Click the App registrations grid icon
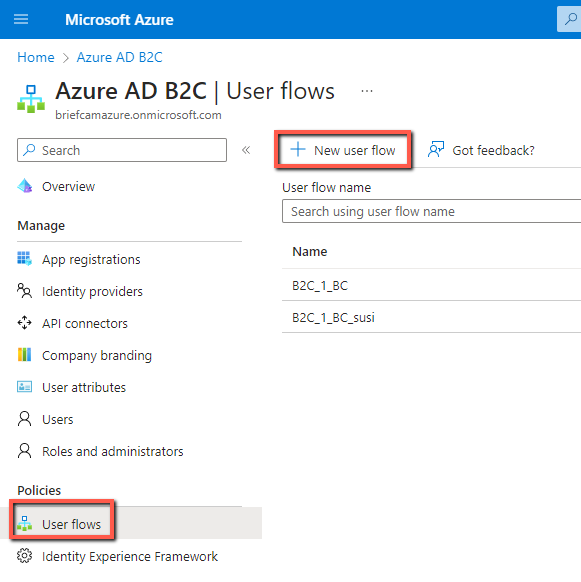Screen dimensions: 581x582 tap(25, 259)
